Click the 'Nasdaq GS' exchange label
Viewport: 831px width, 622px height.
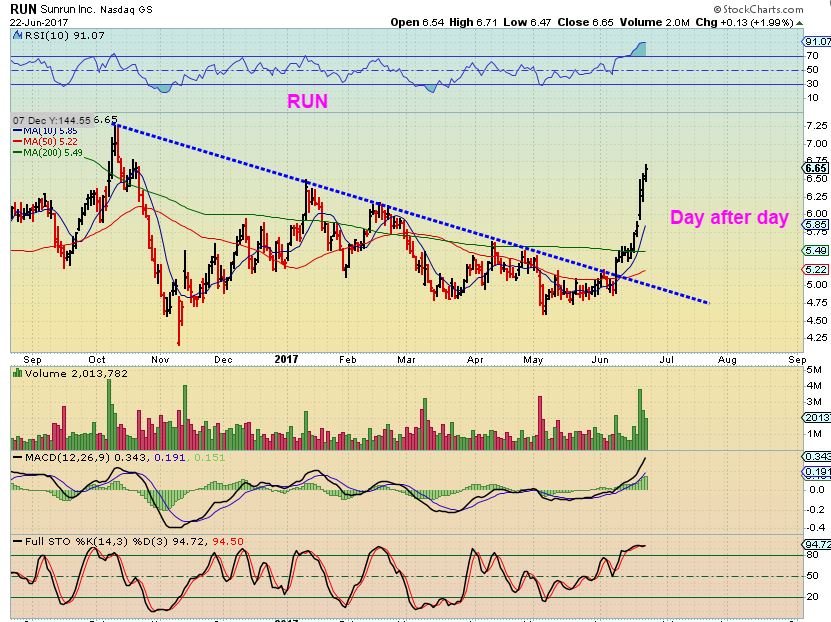coord(126,10)
